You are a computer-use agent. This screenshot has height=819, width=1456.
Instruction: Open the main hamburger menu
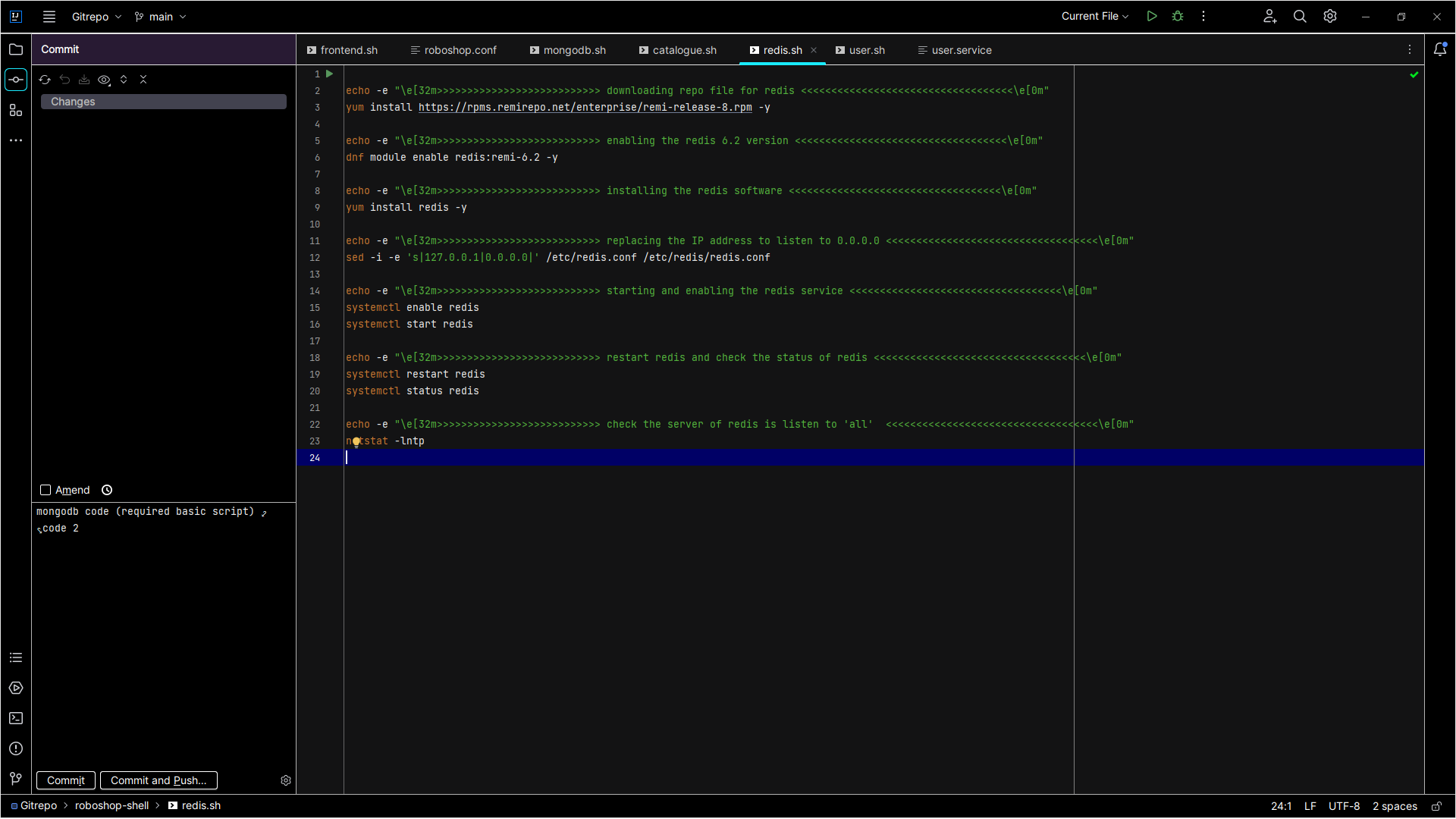click(49, 16)
